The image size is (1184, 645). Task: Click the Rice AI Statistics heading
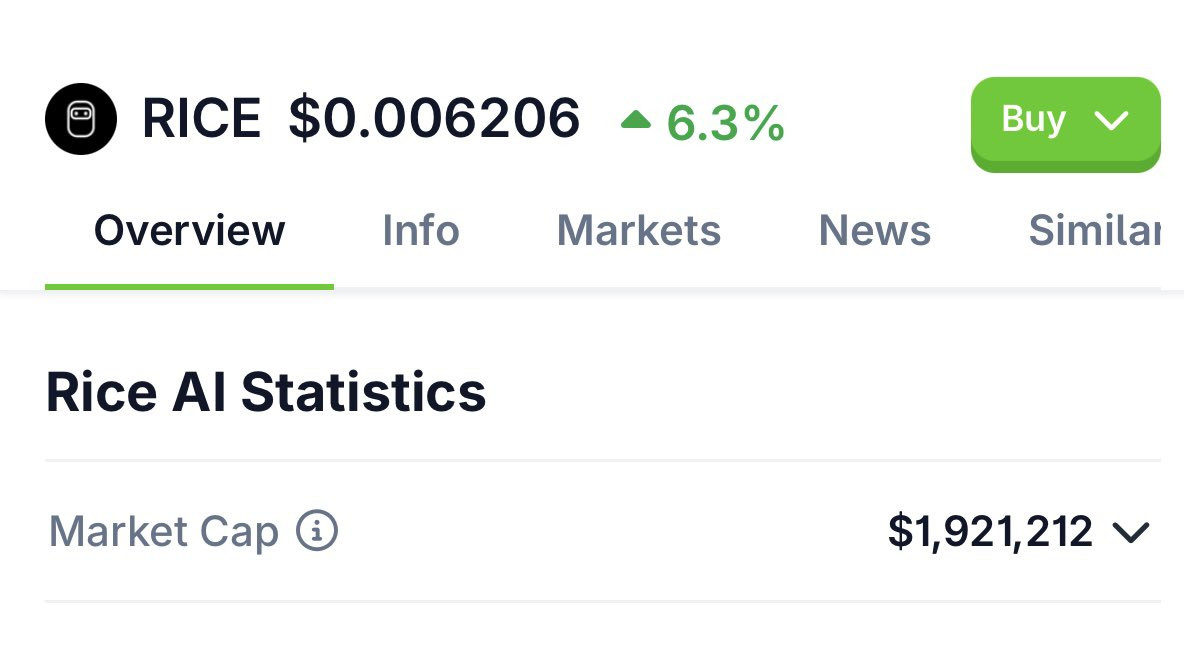pyautogui.click(x=266, y=392)
